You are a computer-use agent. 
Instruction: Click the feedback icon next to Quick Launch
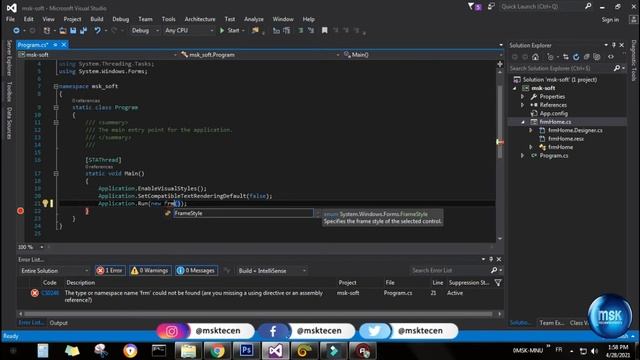[491, 7]
